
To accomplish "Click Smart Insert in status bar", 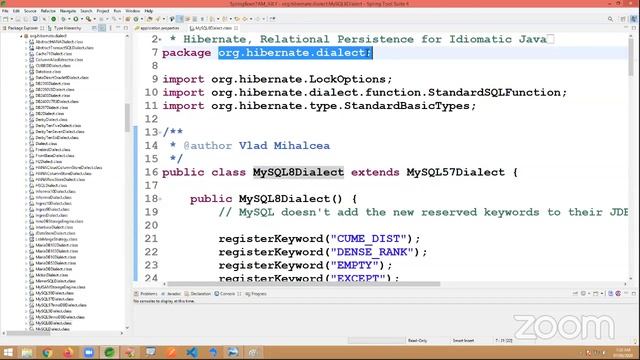I will pos(463,340).
